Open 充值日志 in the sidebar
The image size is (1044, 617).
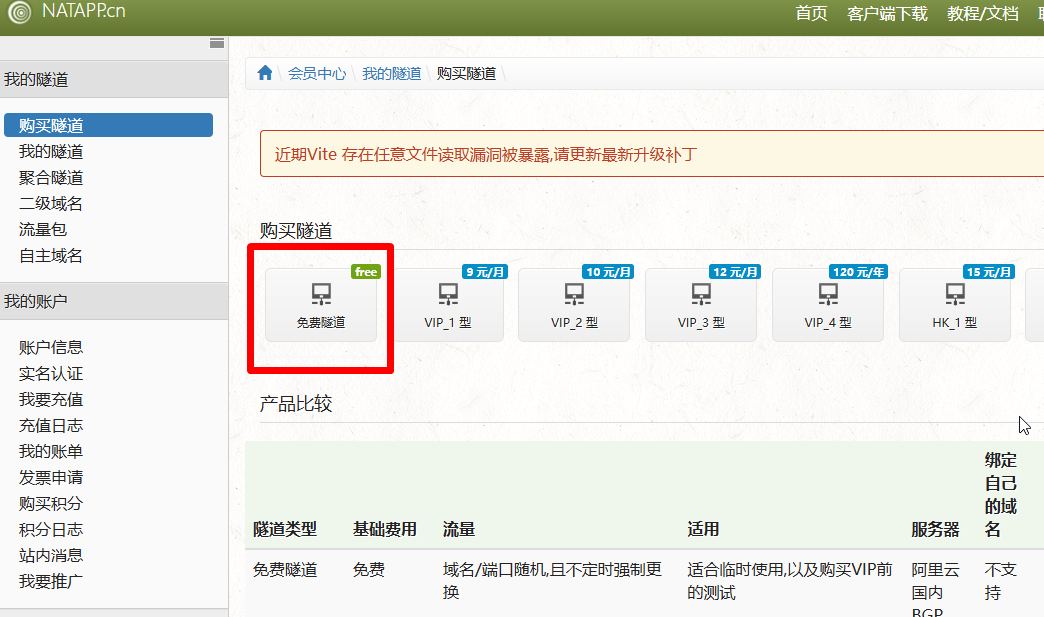point(51,425)
